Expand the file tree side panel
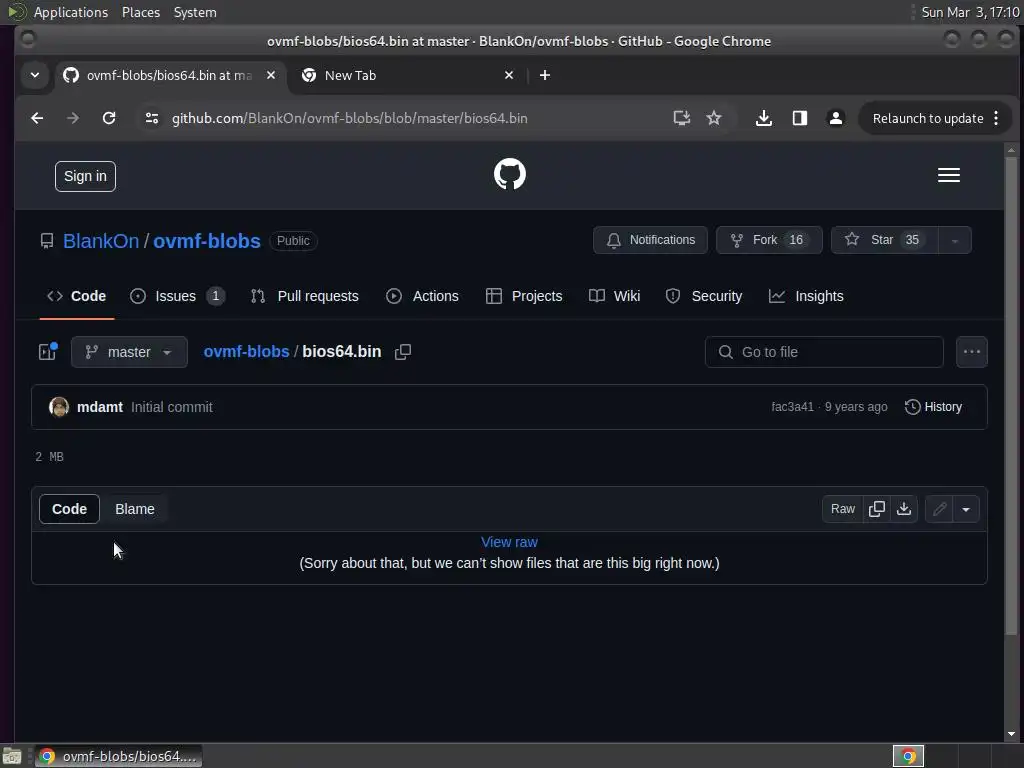The height and width of the screenshot is (768, 1024). point(48,352)
